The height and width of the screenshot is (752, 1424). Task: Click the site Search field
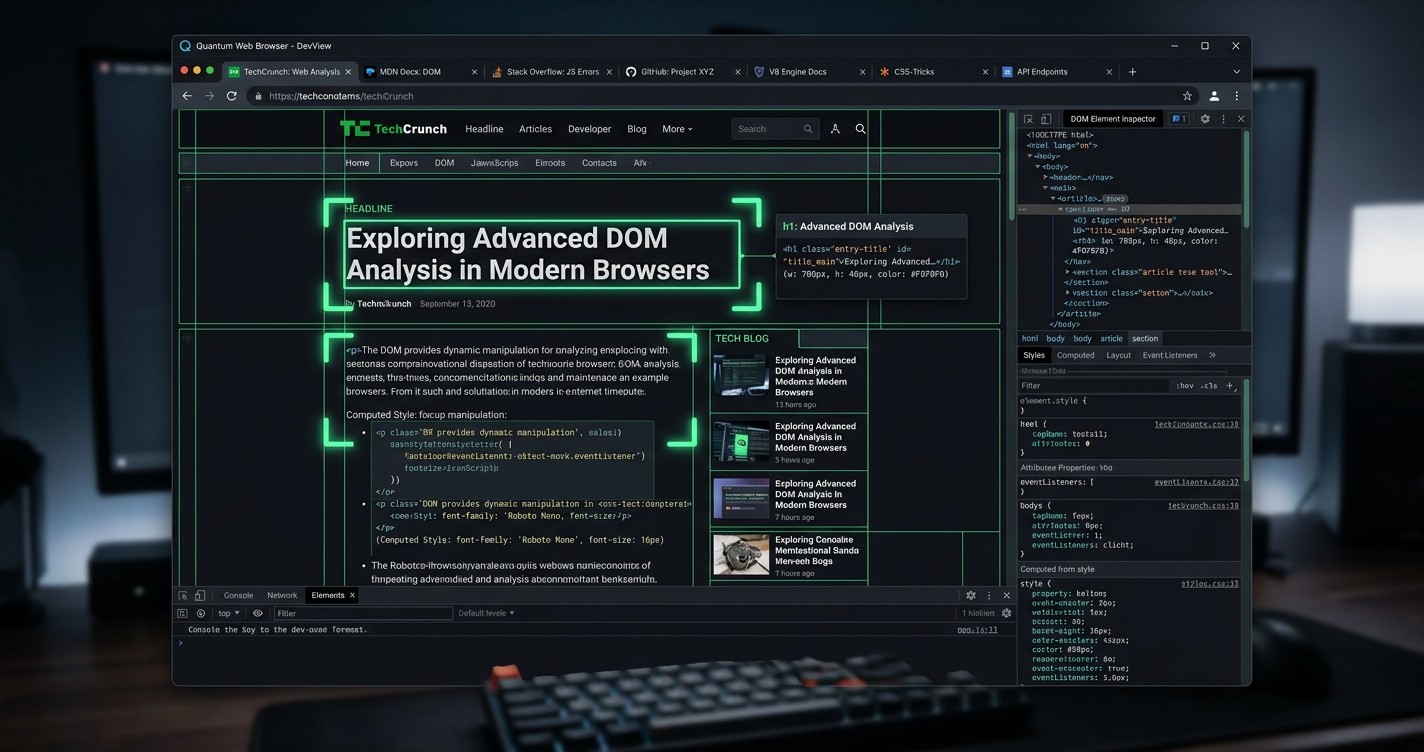point(776,129)
